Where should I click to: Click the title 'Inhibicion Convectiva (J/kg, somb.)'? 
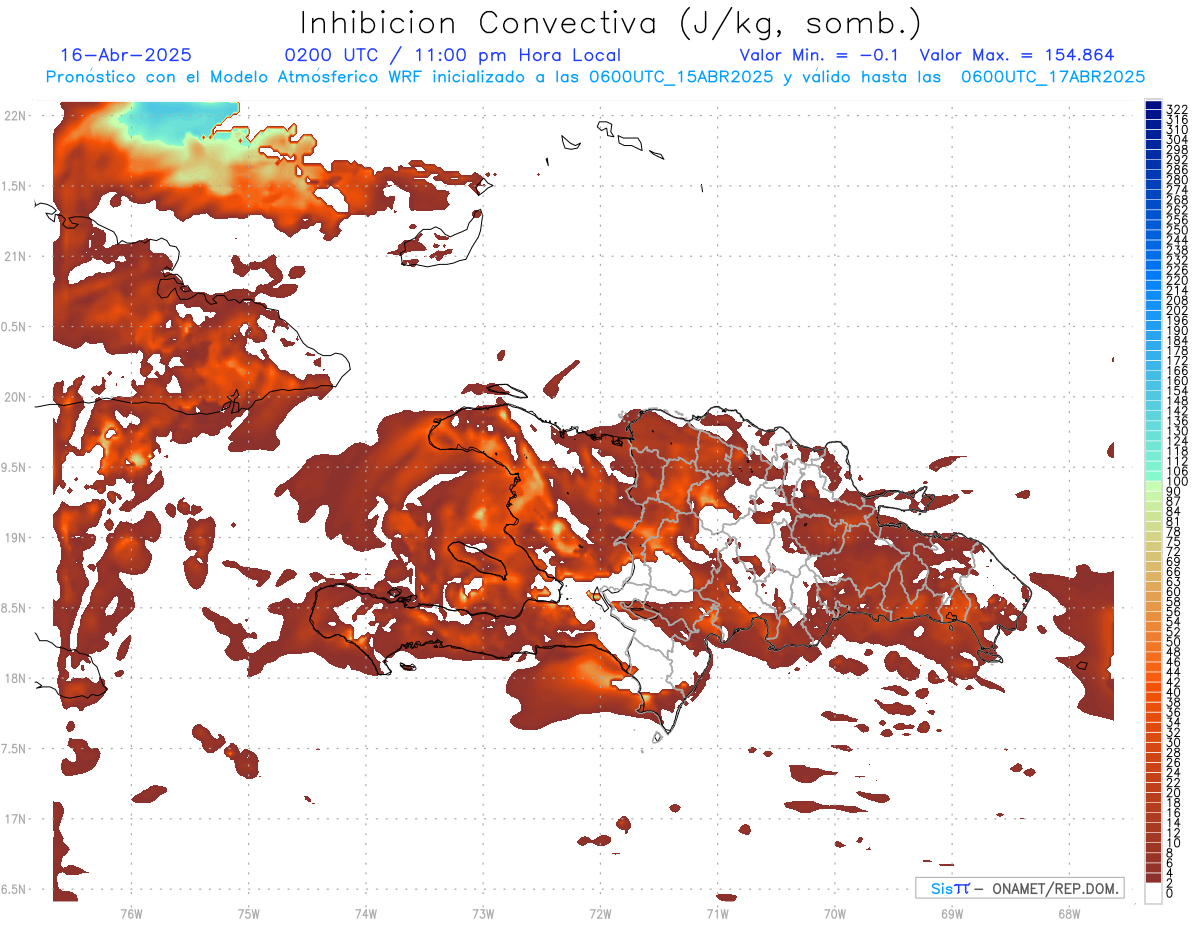(x=611, y=24)
